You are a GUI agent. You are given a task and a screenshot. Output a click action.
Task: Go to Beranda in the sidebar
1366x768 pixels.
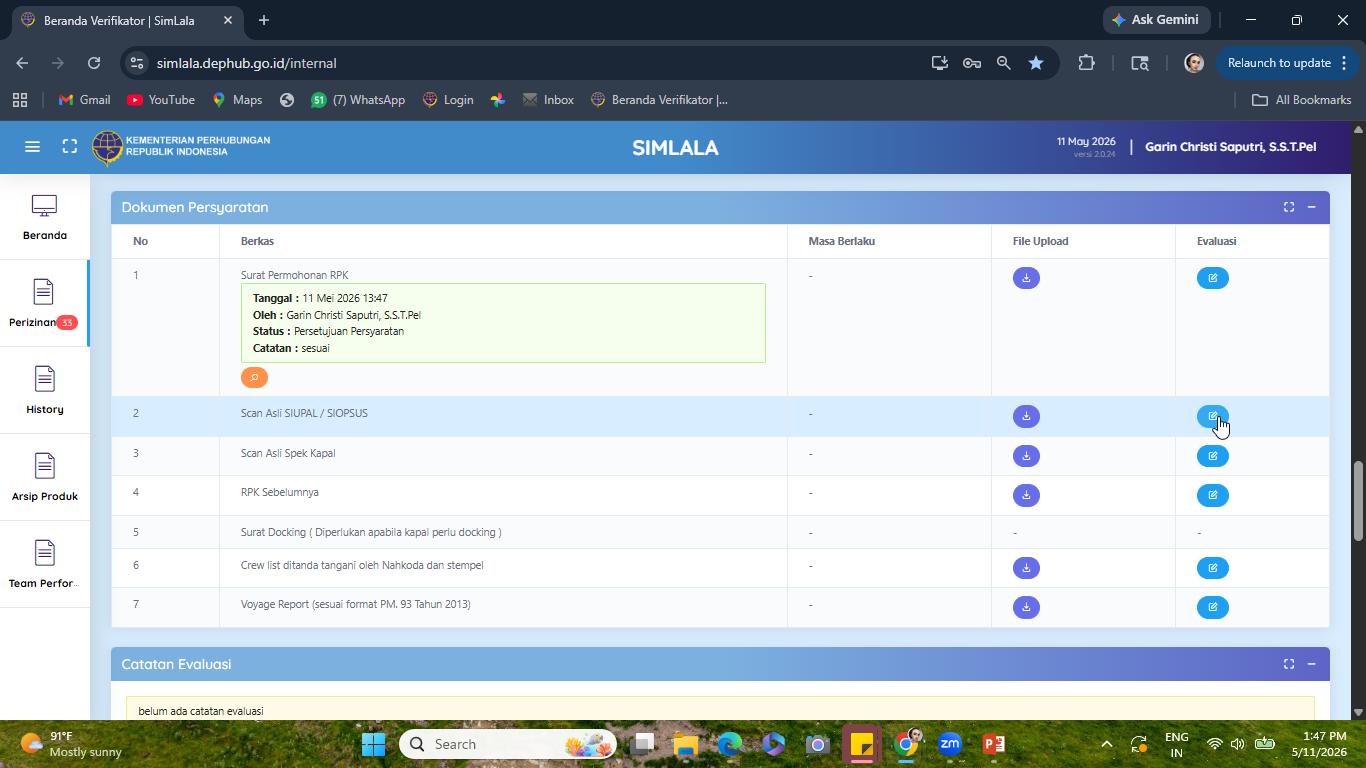[x=44, y=217]
